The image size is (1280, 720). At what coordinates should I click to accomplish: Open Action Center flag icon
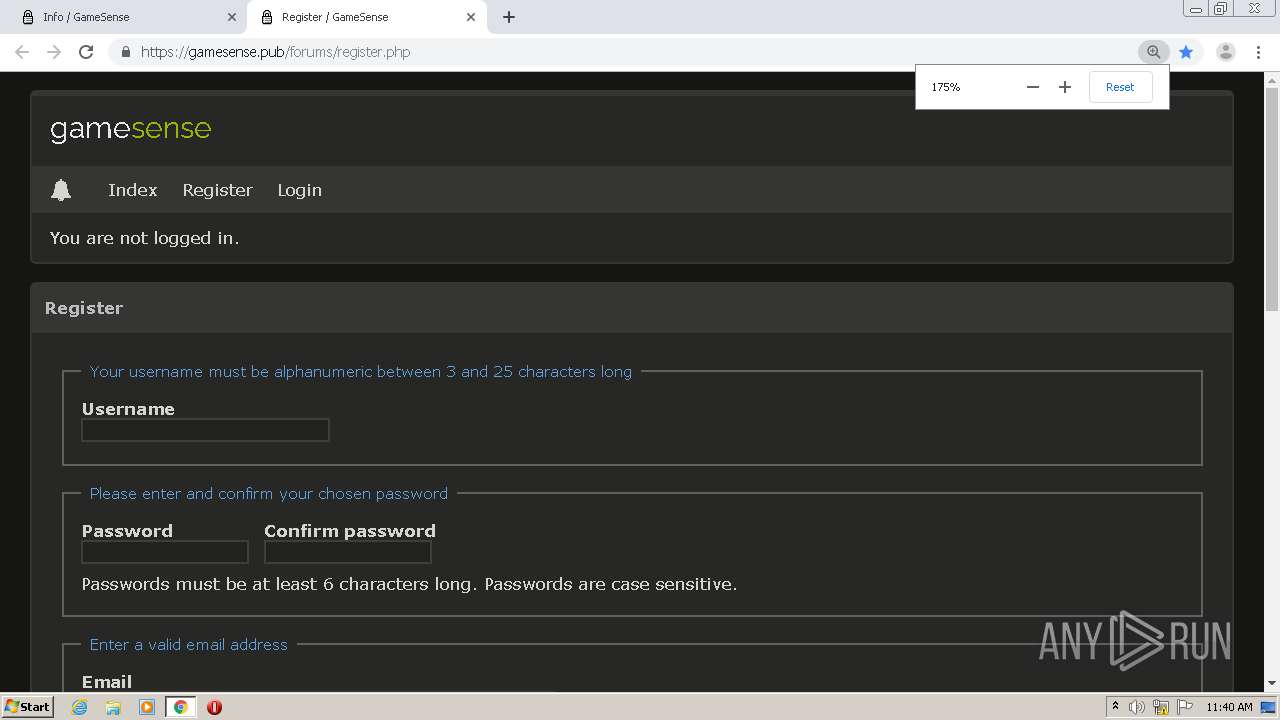[1185, 707]
